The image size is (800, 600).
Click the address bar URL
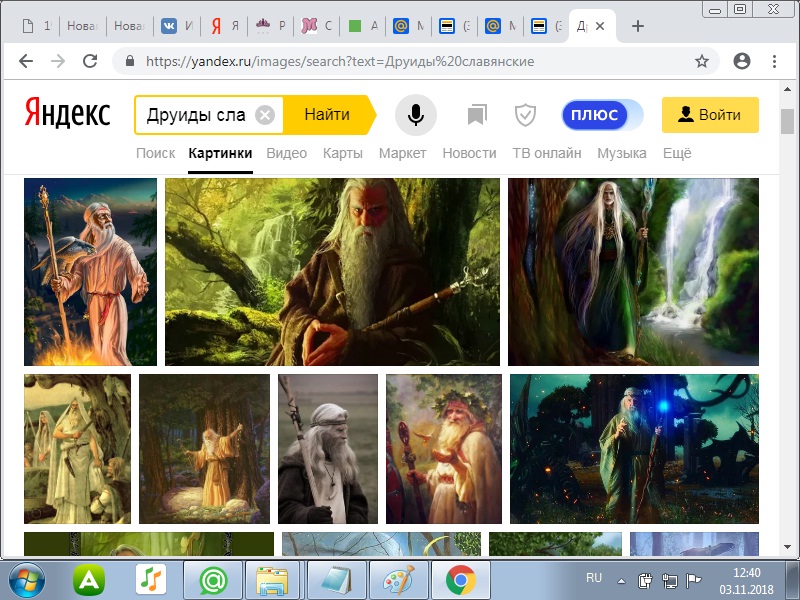(340, 61)
